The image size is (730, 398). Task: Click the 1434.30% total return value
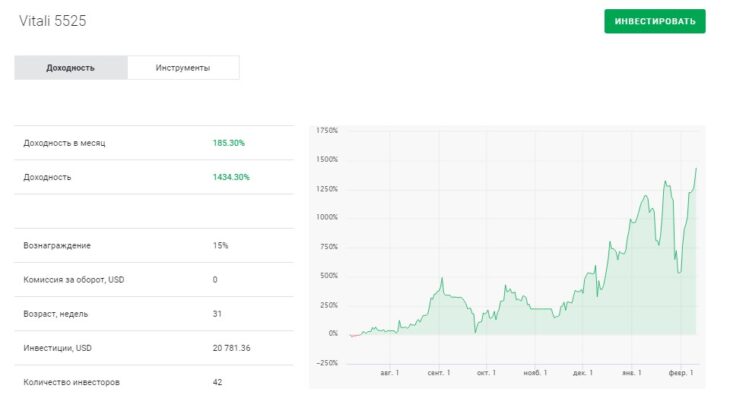[x=231, y=177]
